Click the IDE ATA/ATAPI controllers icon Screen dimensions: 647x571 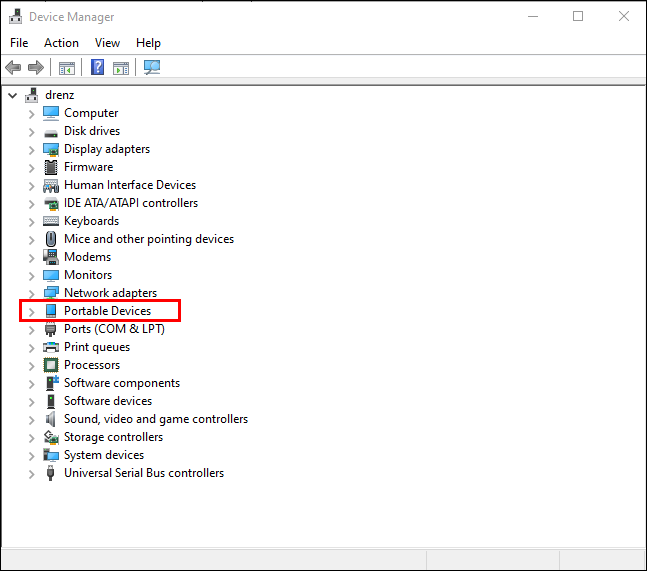click(x=51, y=203)
